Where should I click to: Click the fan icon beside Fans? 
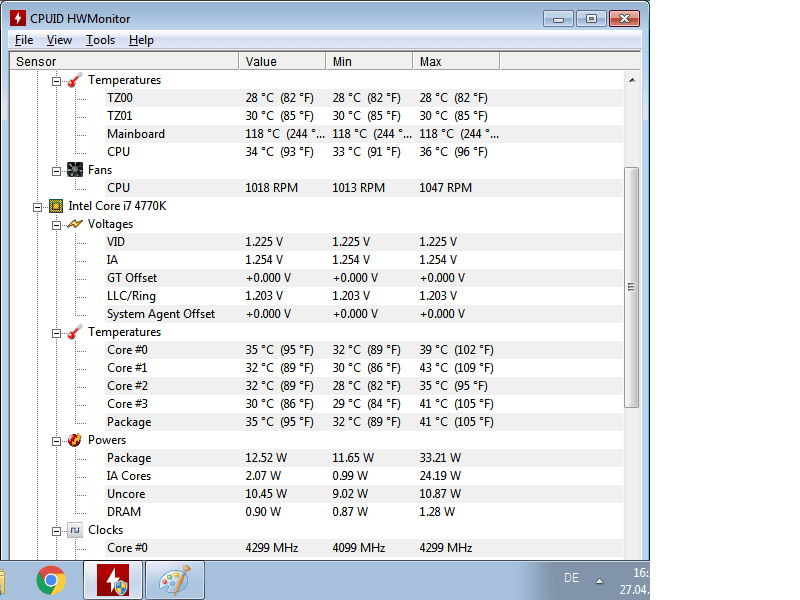74,170
